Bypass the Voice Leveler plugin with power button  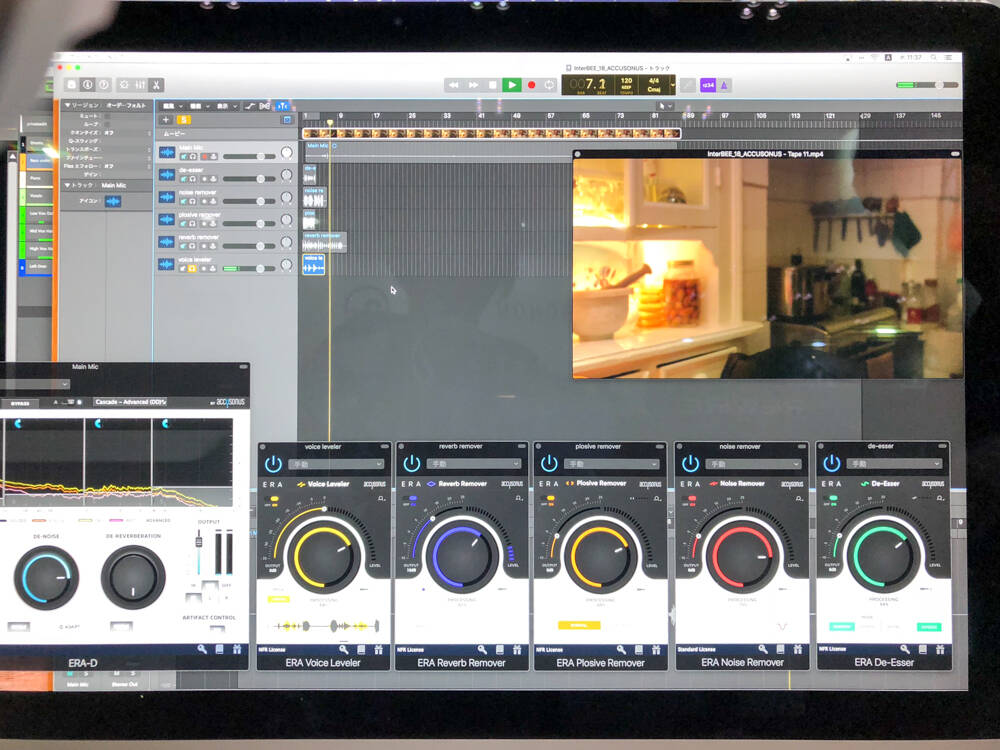coord(273,464)
